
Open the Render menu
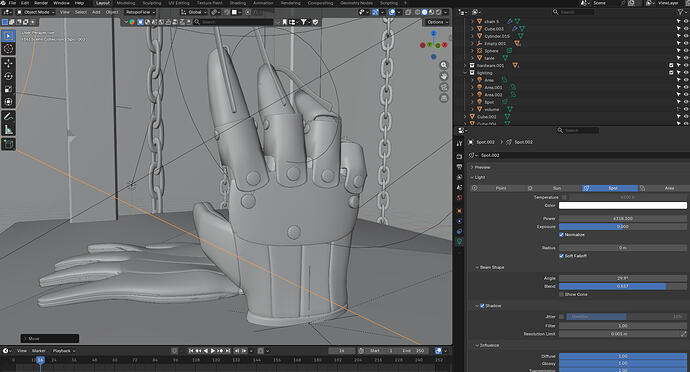click(41, 3)
